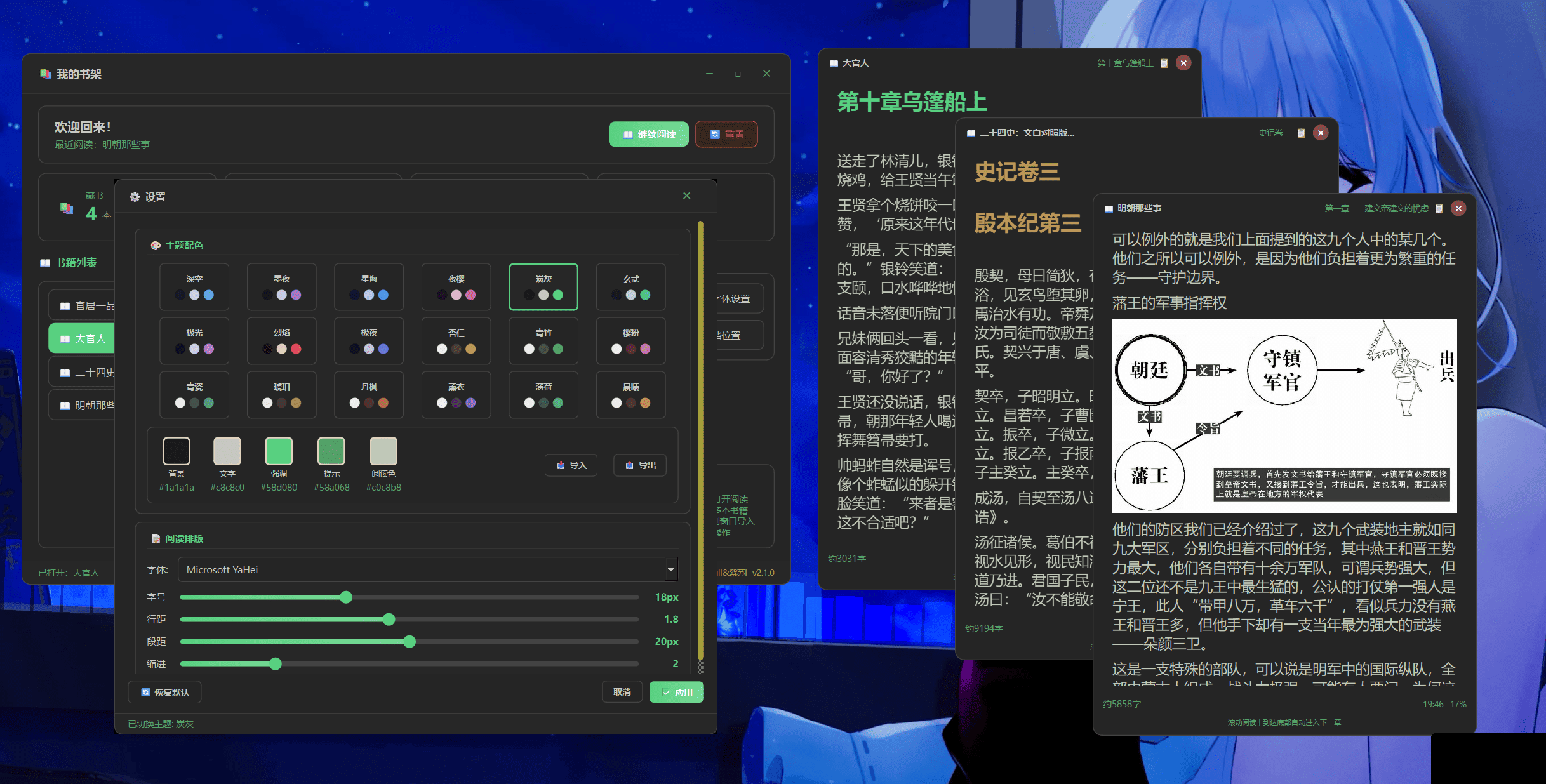
Task: Click the stacked books icon beside 藏书
Action: point(67,208)
